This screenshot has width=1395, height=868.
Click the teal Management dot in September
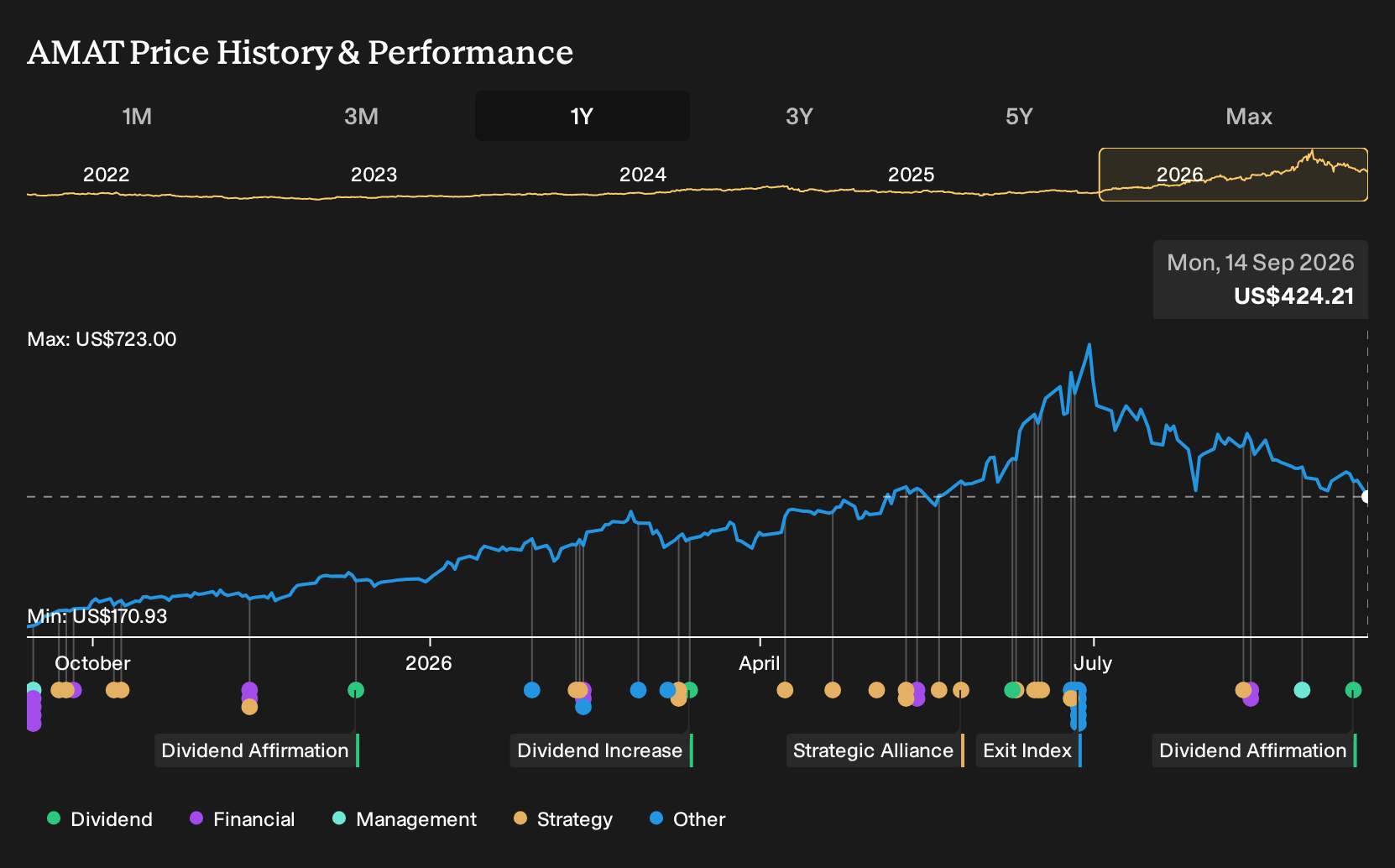[1302, 690]
